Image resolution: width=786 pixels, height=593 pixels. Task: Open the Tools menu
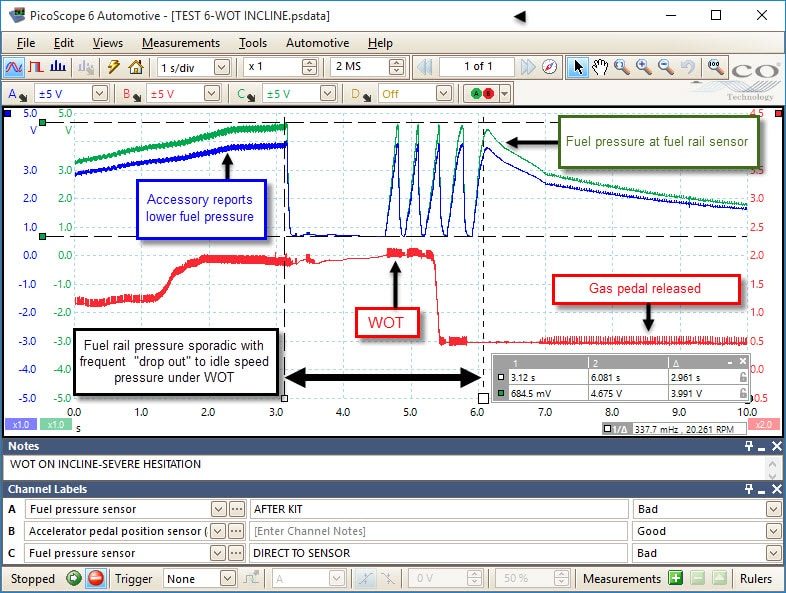[x=253, y=43]
